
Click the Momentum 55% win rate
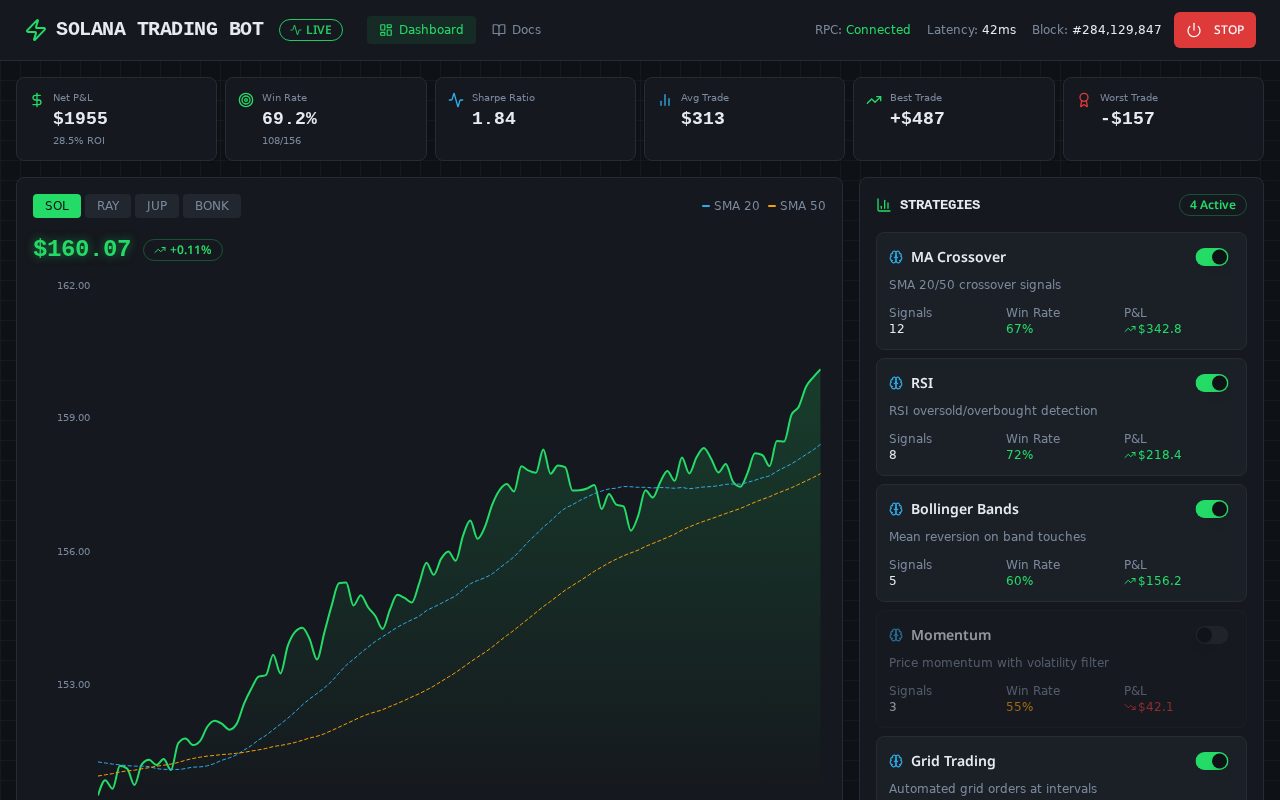coord(1020,707)
